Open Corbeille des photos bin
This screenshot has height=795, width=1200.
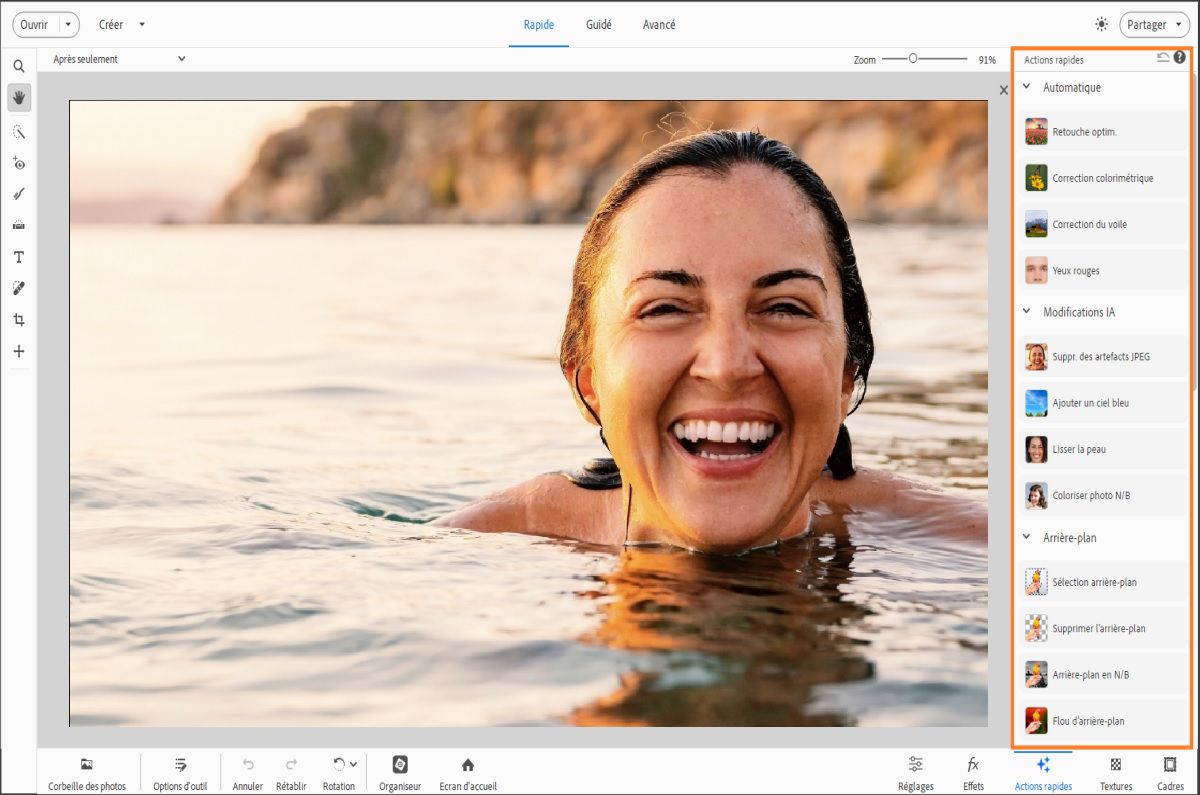(87, 773)
